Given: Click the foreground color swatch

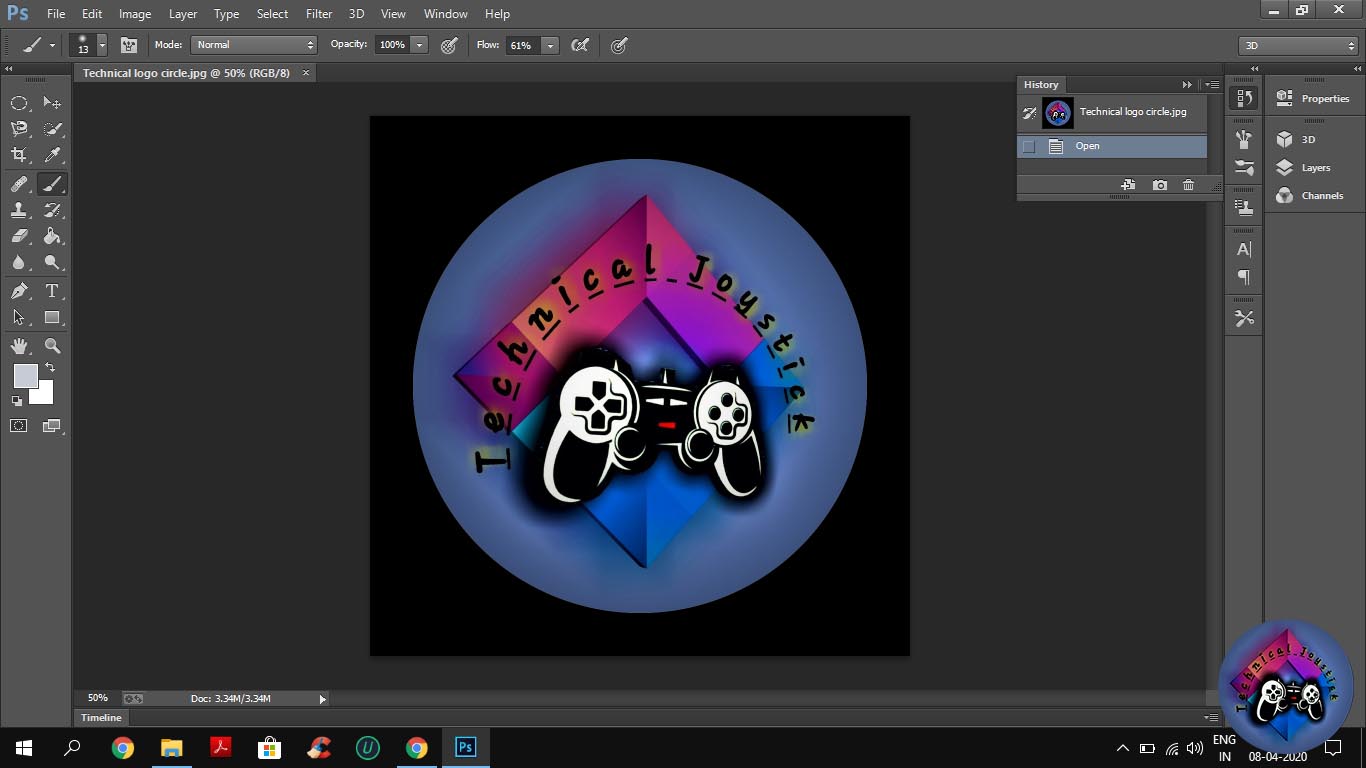Looking at the screenshot, I should [25, 376].
